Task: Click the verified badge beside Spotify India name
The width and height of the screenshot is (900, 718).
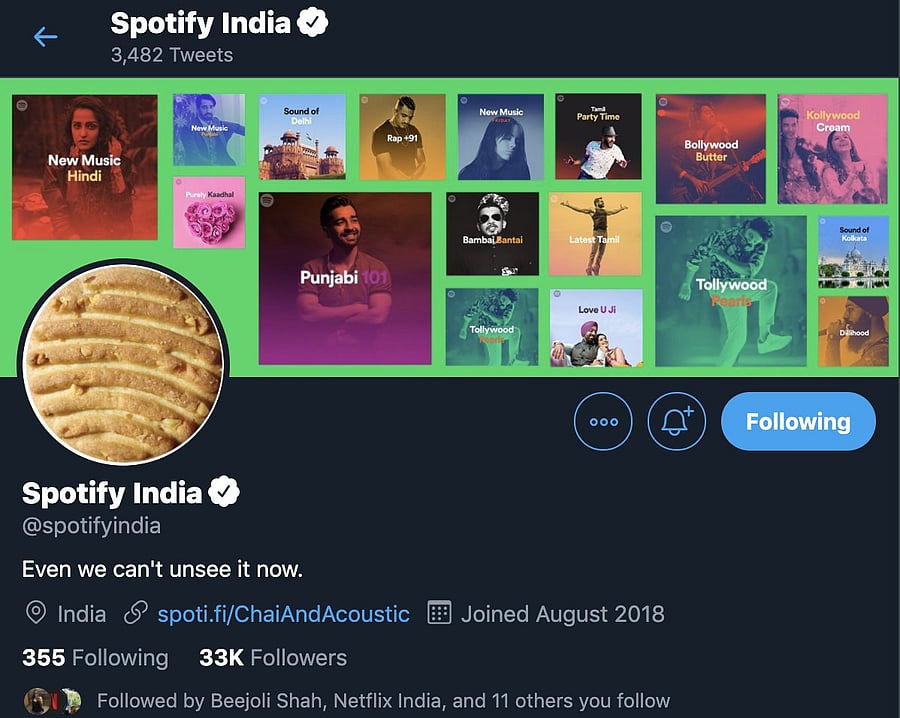Action: tap(224, 492)
